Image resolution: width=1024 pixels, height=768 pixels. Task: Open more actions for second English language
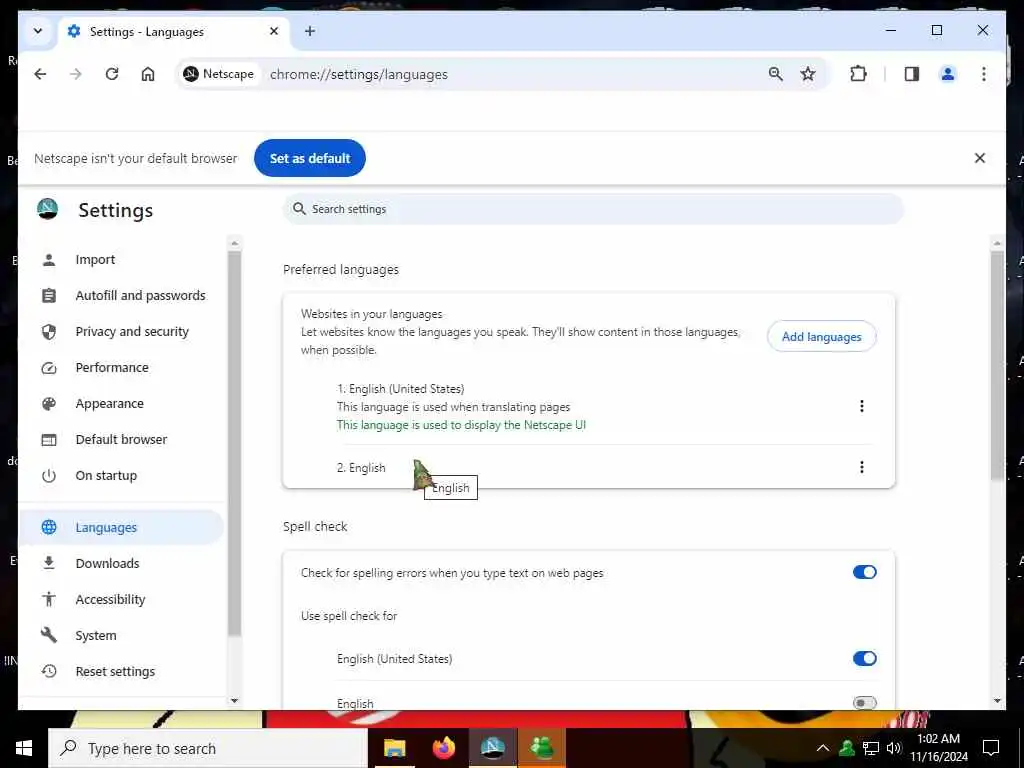coord(861,467)
